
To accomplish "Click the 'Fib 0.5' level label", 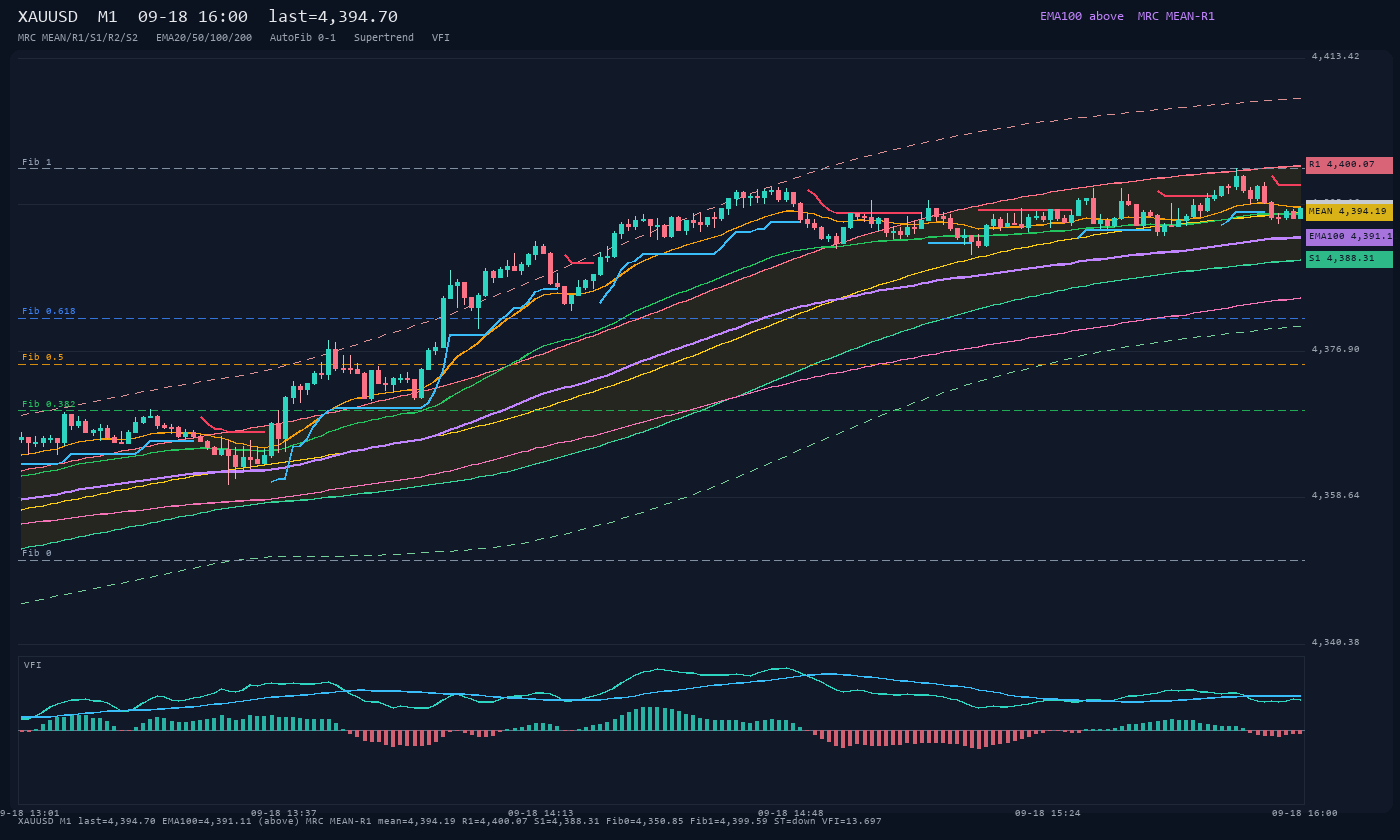I will click(x=43, y=357).
